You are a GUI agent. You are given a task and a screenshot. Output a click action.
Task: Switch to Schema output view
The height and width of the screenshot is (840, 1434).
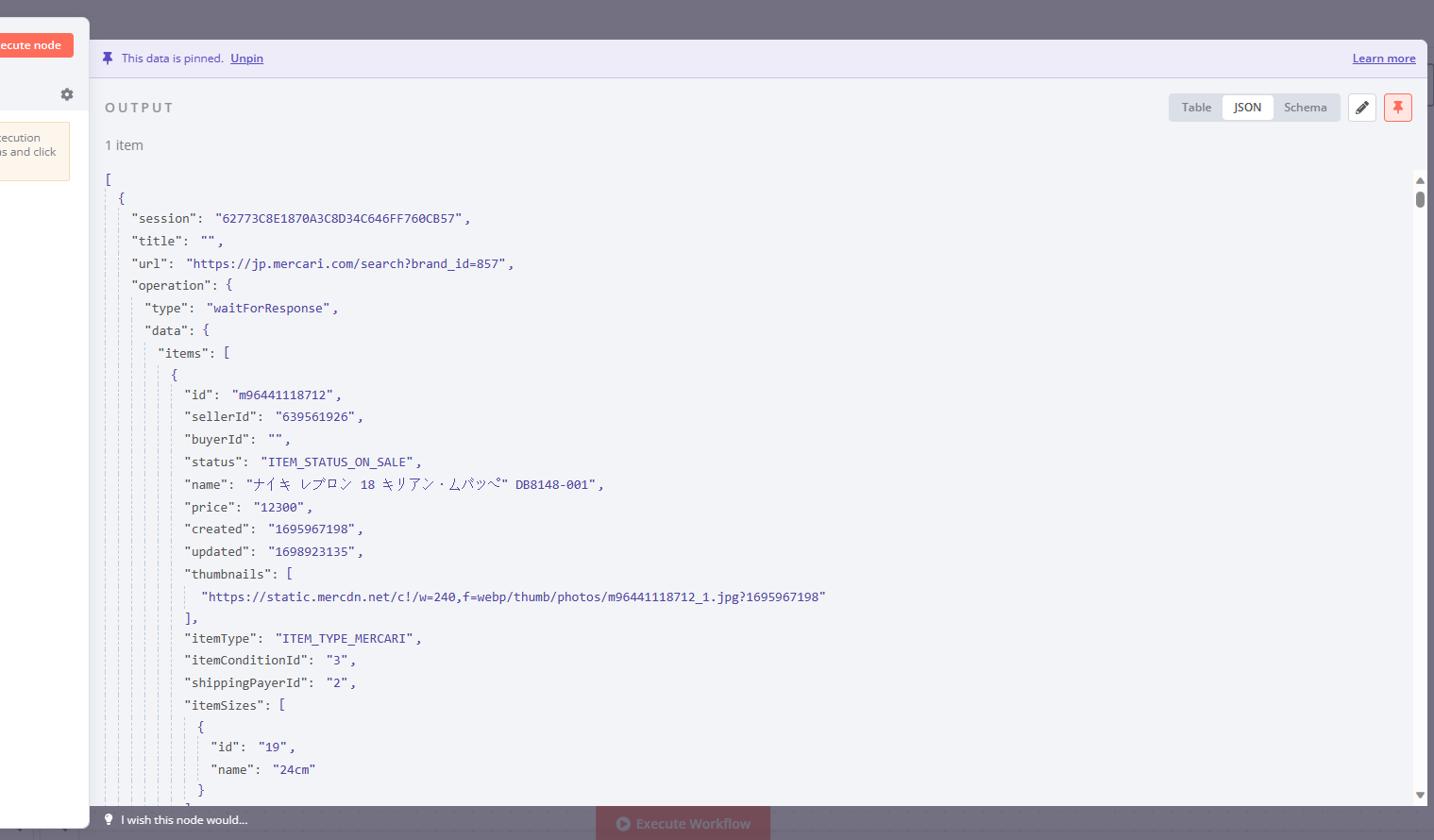pyautogui.click(x=1306, y=107)
